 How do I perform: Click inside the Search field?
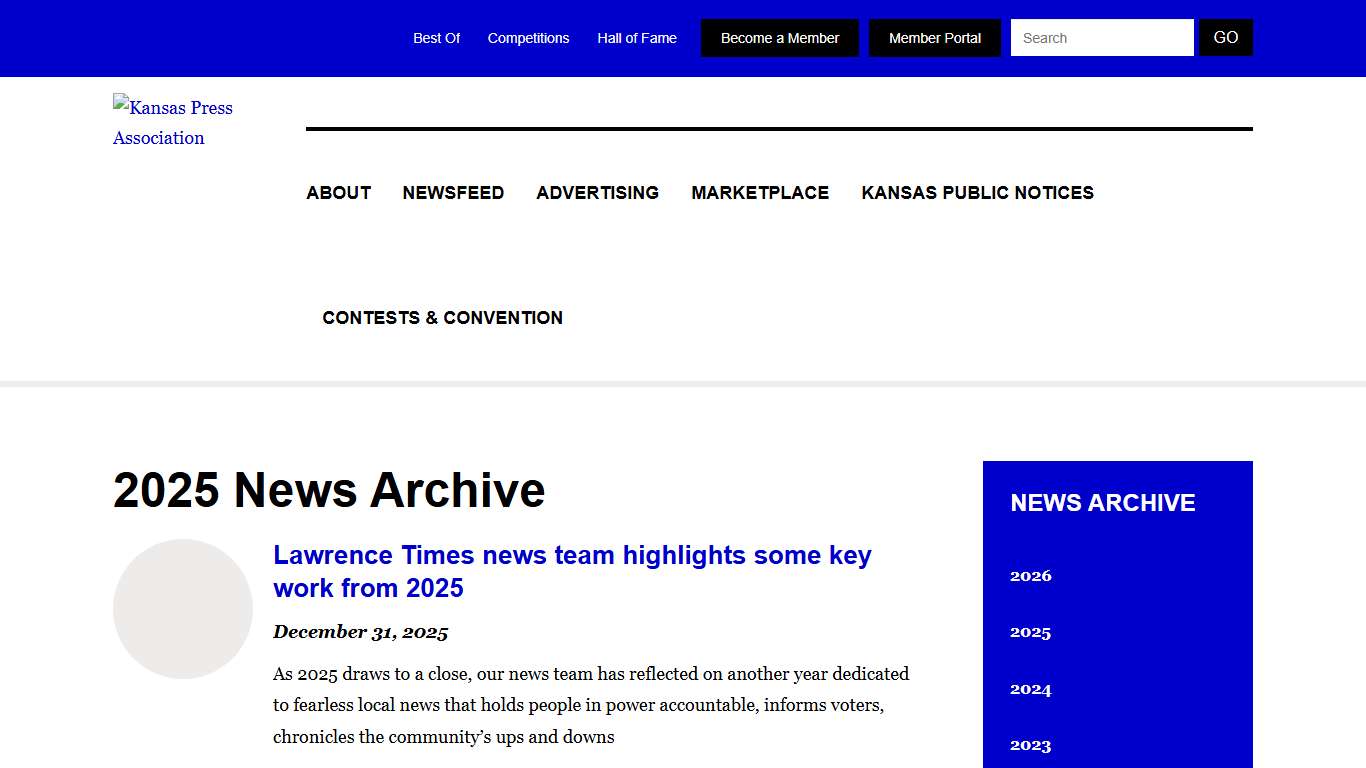click(x=1100, y=37)
